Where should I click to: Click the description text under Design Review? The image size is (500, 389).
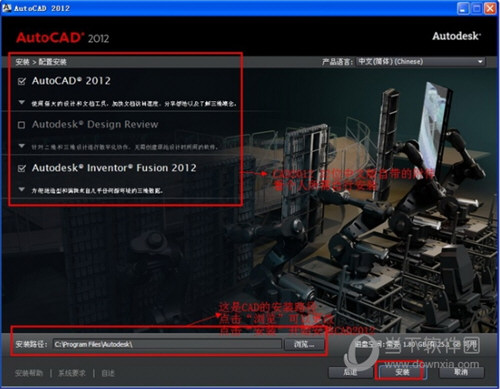(125, 147)
